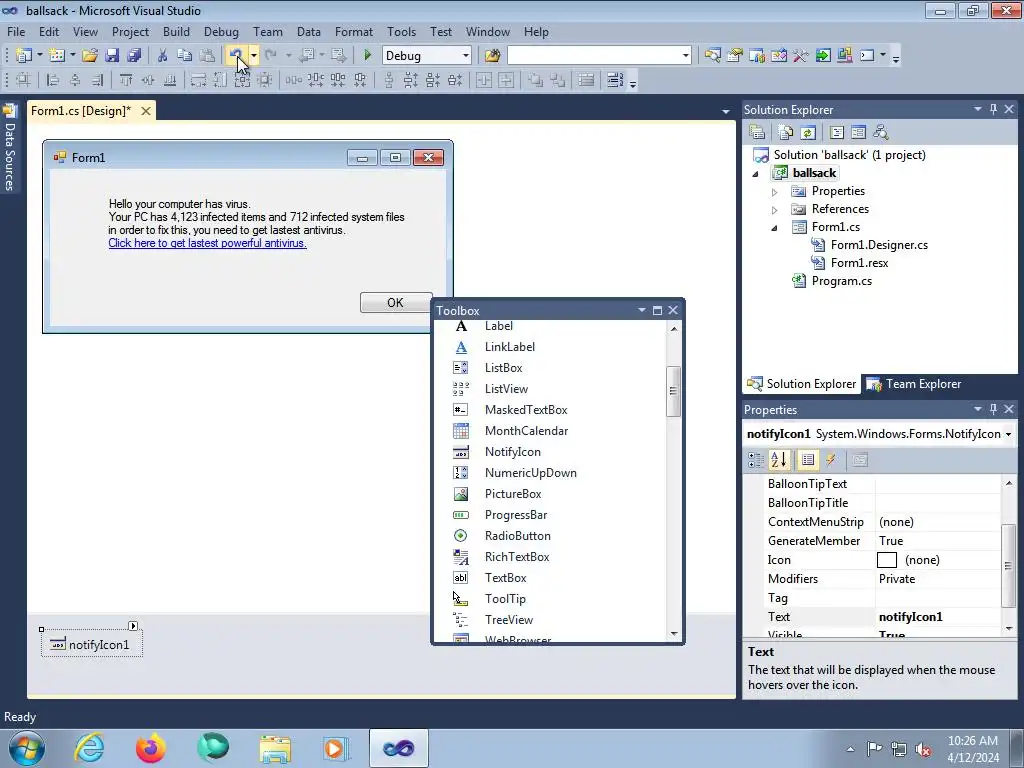
Task: Open the notifyIcon1 smart tag arrow
Action: point(133,626)
